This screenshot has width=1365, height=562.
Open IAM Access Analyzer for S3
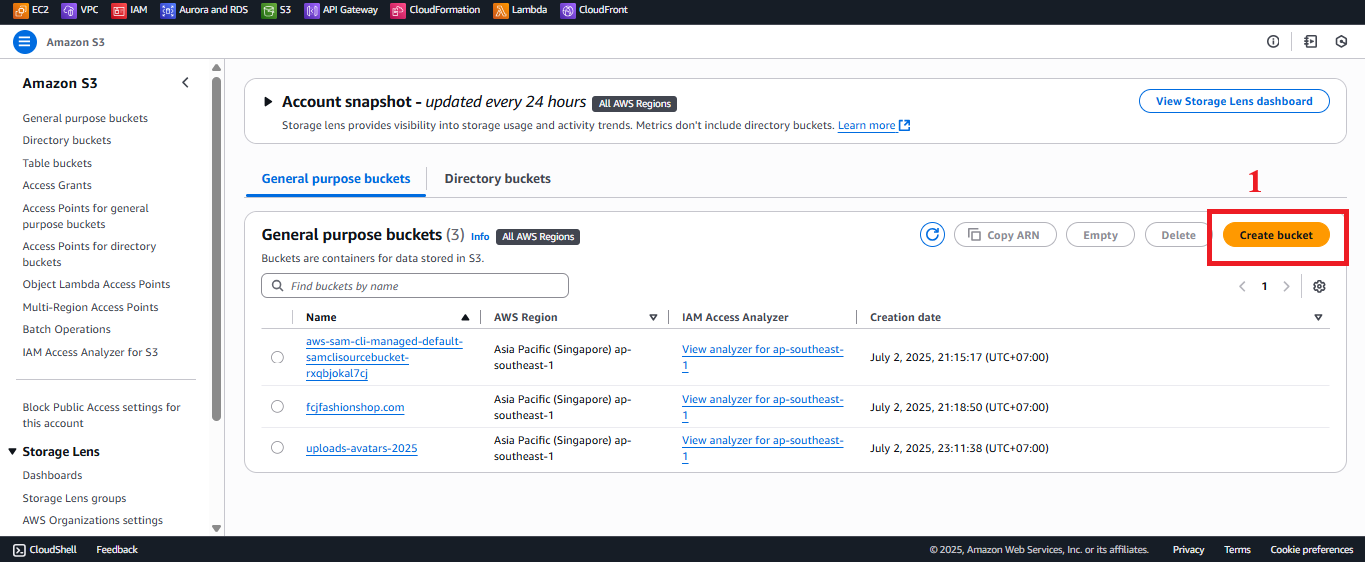point(90,352)
